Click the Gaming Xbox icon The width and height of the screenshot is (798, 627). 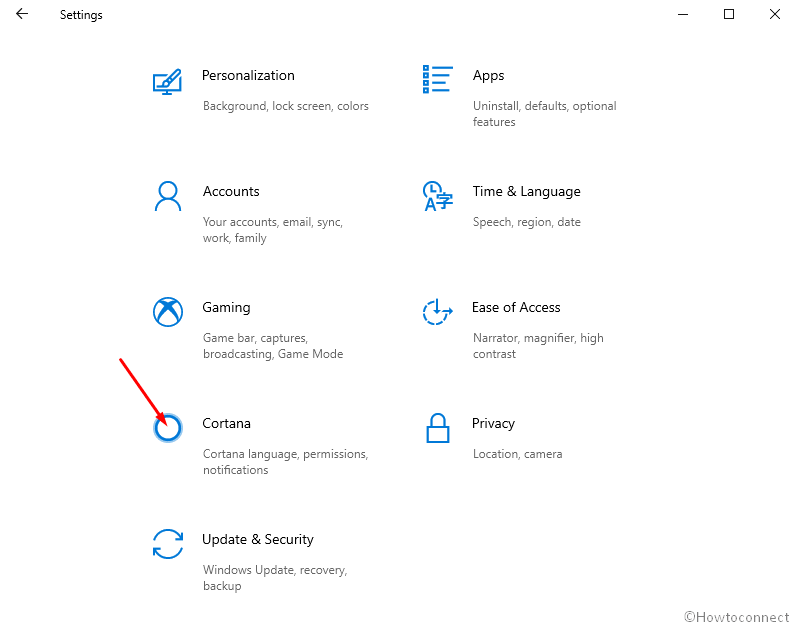pyautogui.click(x=168, y=312)
